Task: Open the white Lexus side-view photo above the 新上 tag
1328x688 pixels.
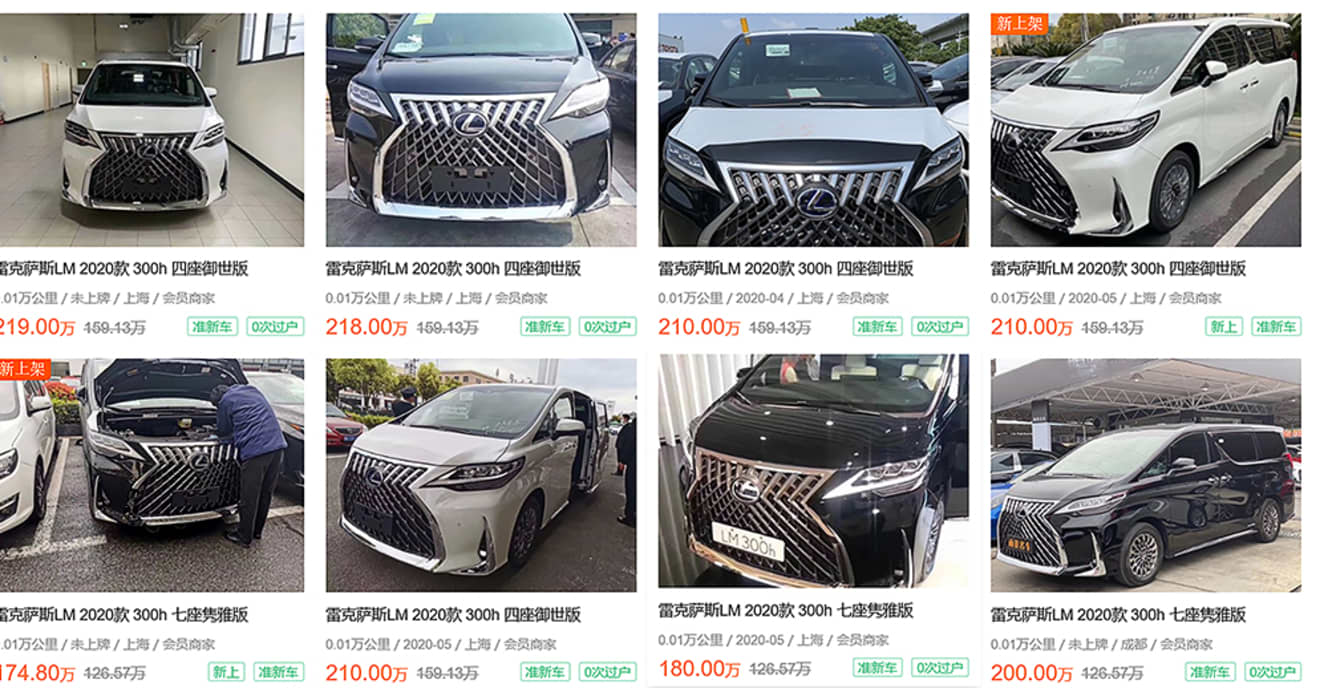Action: click(1146, 130)
